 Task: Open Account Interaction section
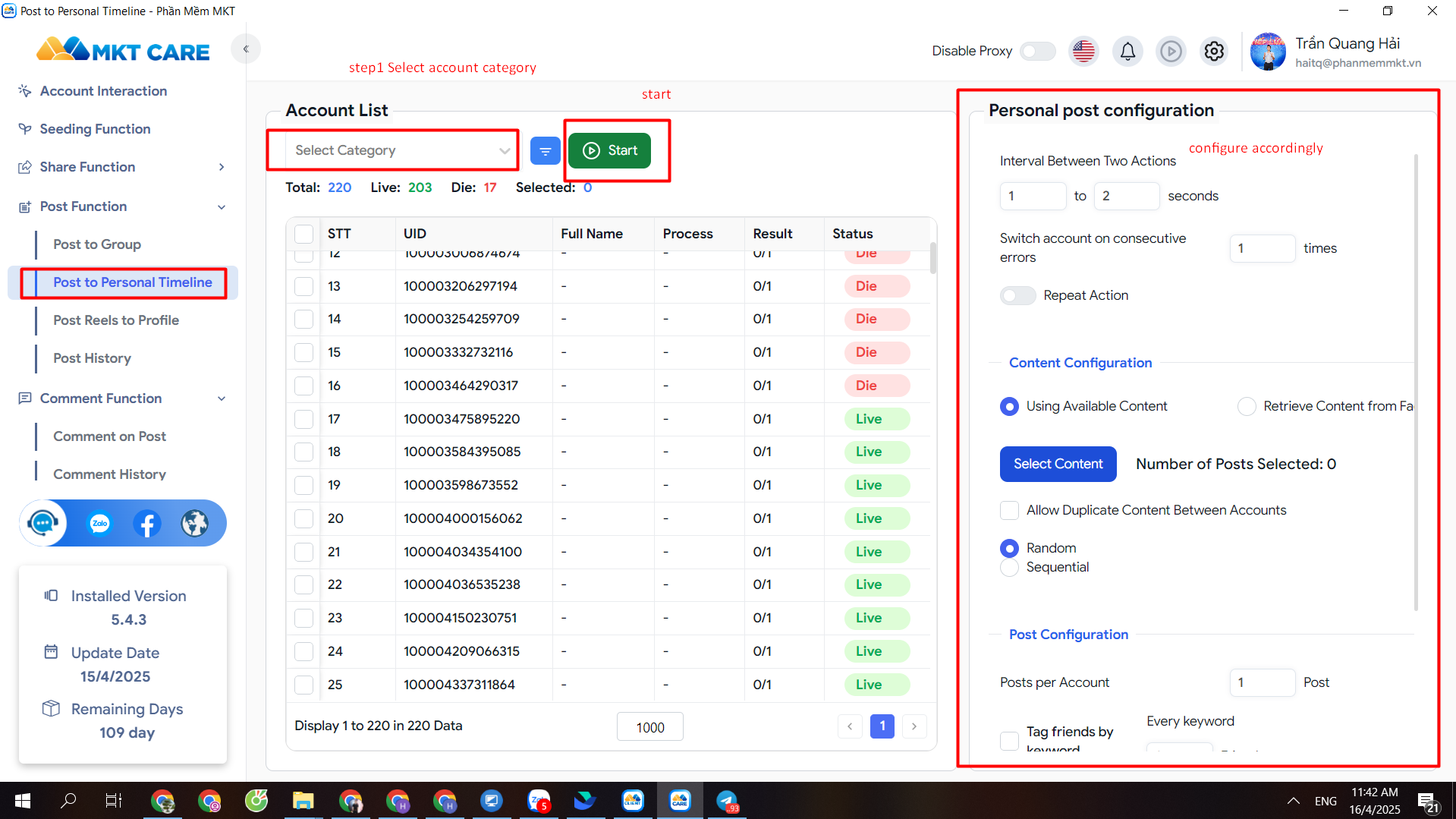[103, 91]
